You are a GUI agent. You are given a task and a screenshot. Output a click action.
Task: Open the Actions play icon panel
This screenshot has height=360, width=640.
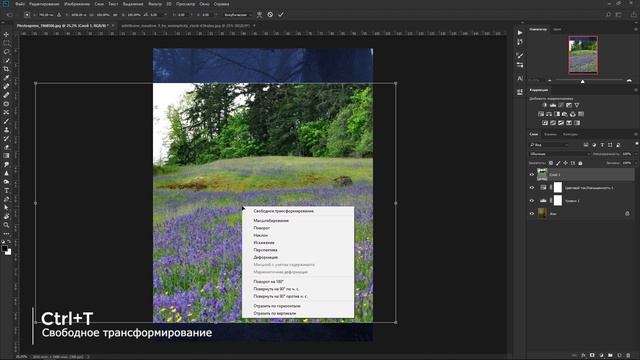point(520,33)
